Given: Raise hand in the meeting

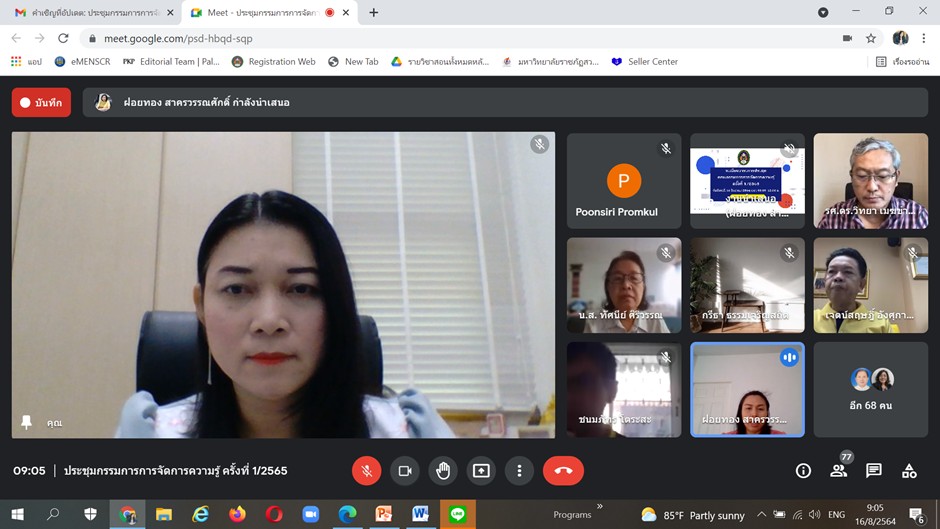Looking at the screenshot, I should (443, 471).
